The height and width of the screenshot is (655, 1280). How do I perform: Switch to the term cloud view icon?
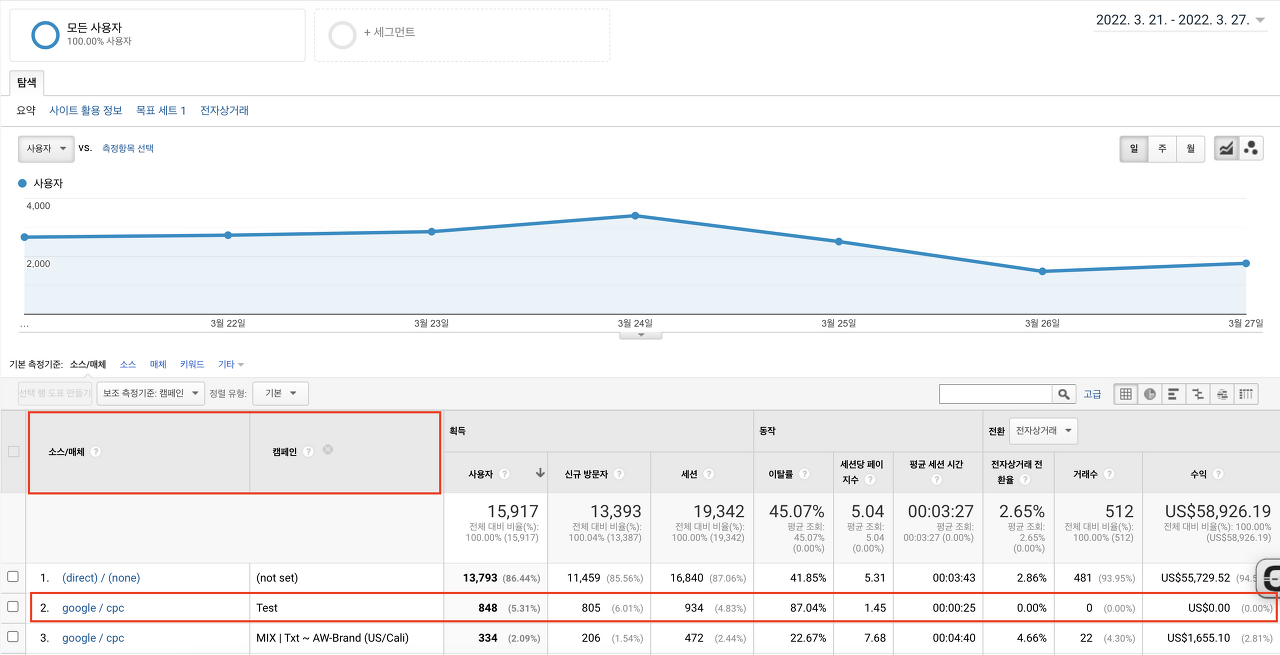[1222, 394]
